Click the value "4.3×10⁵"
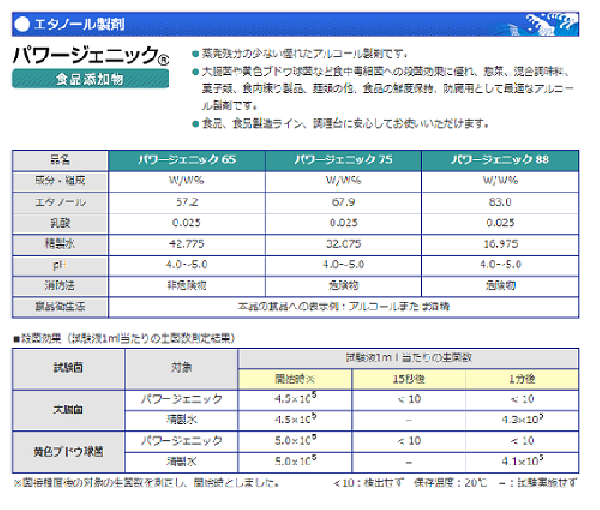 click(x=522, y=420)
